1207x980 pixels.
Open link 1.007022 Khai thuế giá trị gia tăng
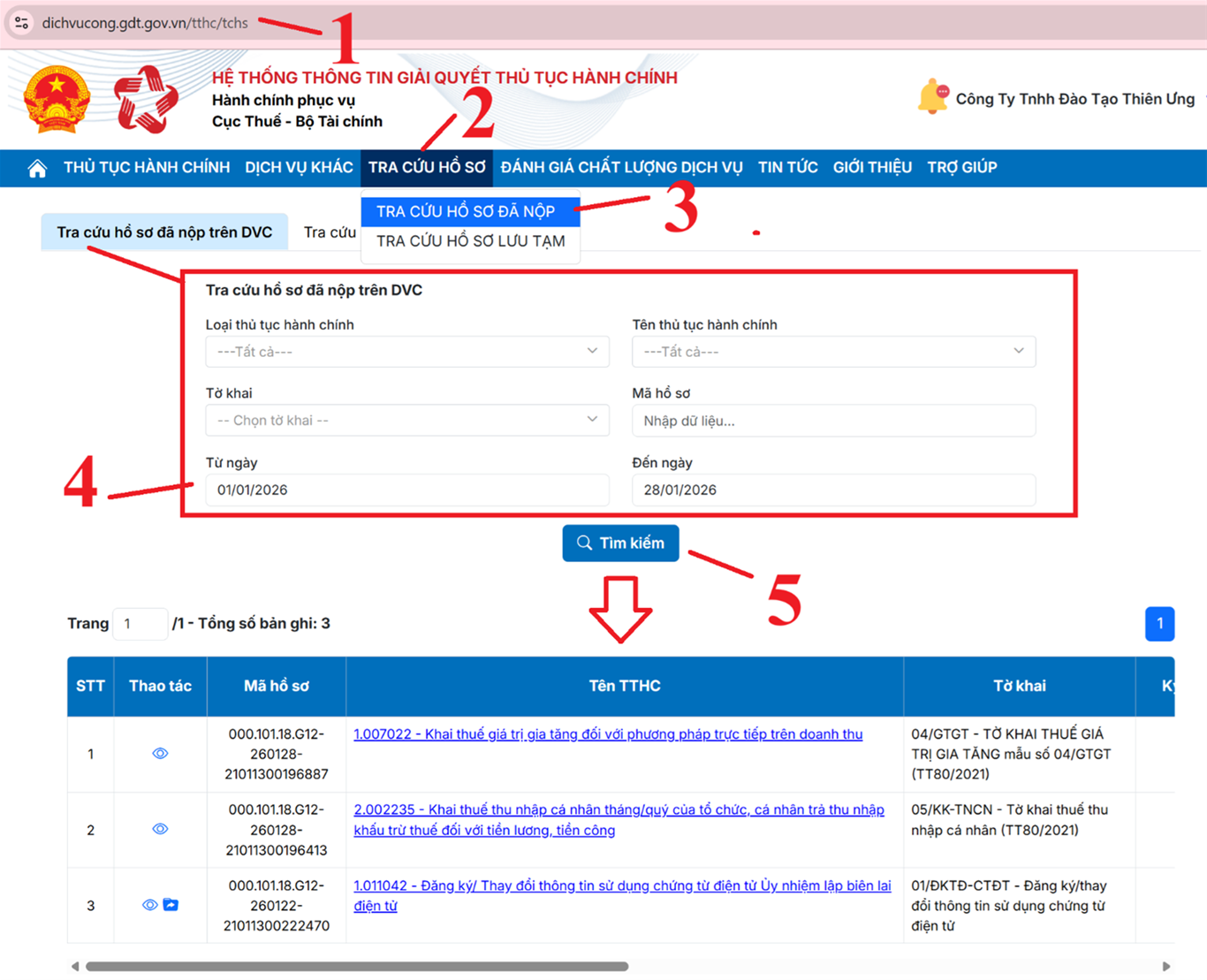click(608, 734)
